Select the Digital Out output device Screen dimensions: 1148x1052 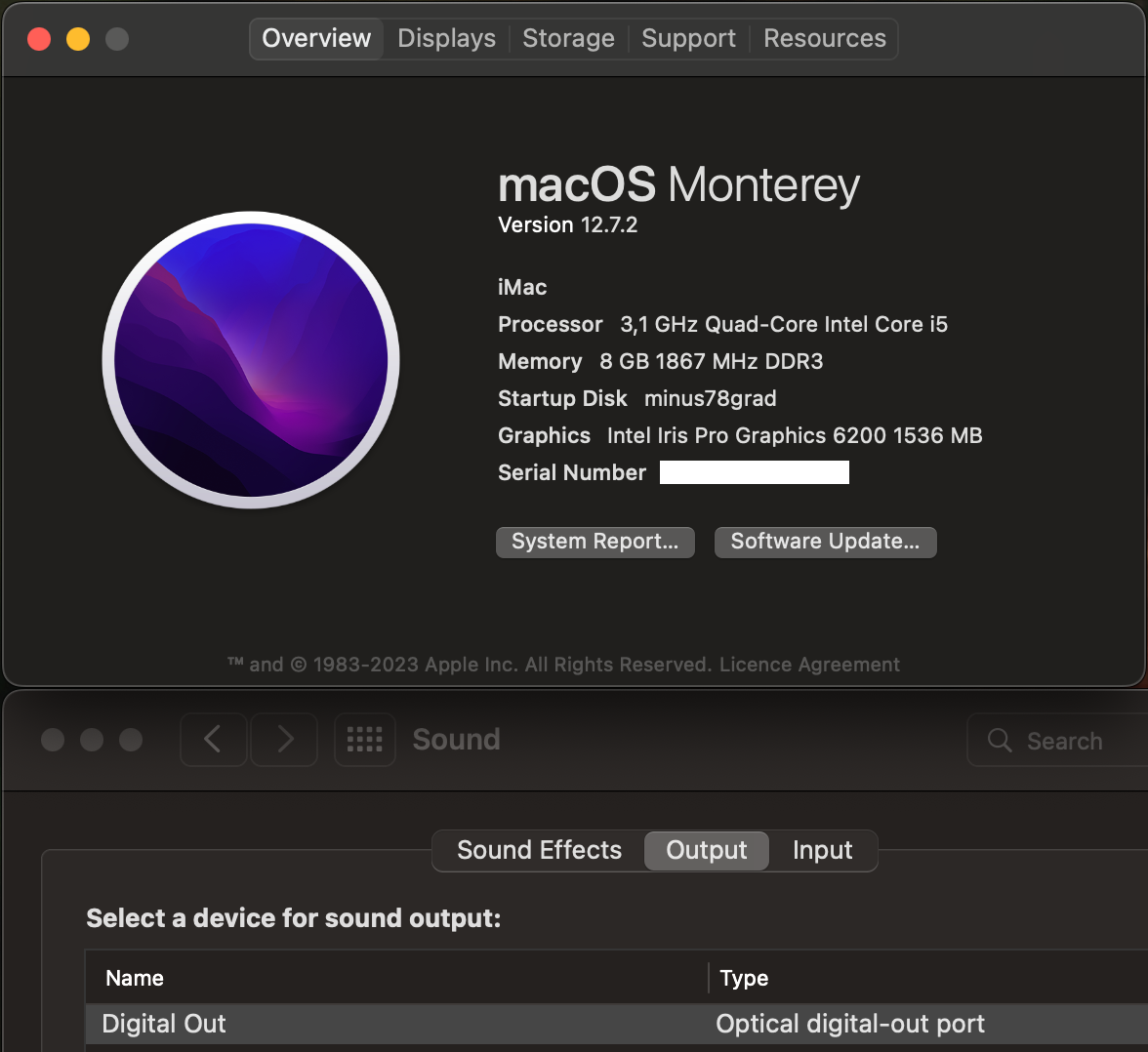point(617,1024)
